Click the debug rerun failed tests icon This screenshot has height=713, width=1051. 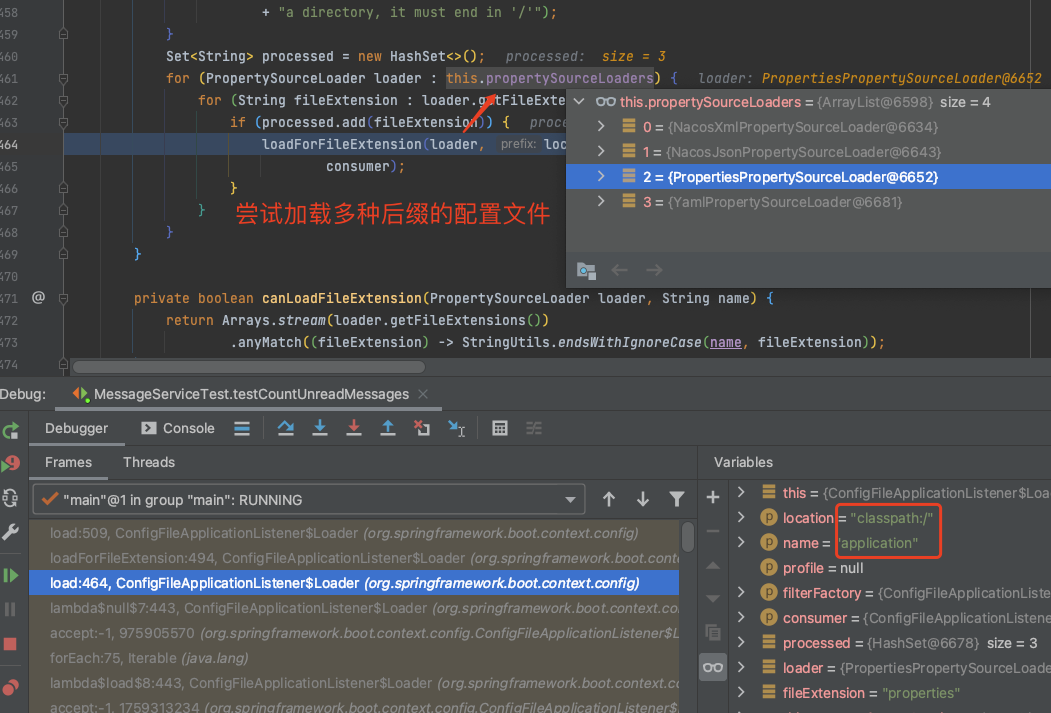[11, 463]
